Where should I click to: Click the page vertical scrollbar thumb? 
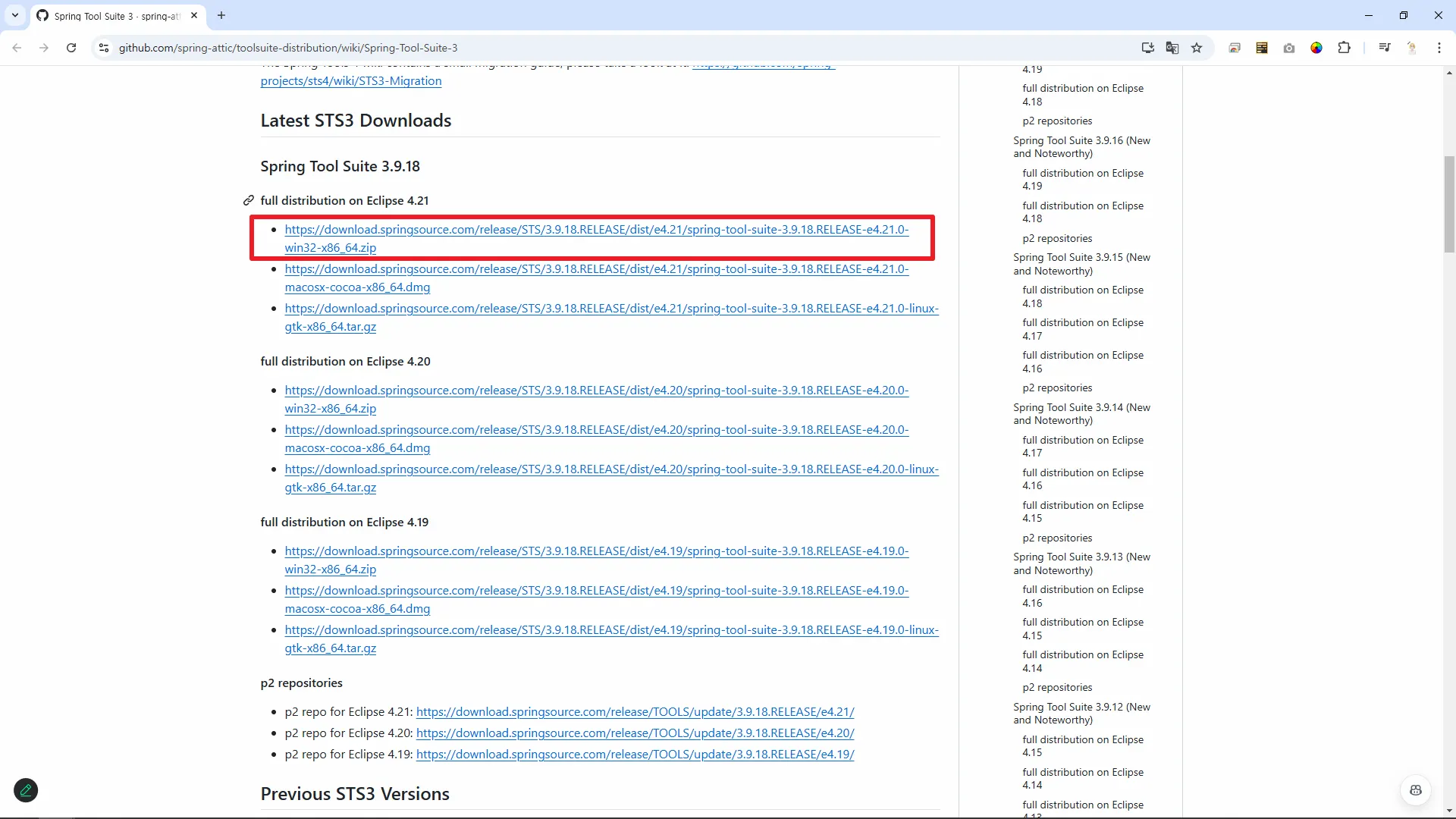coord(1449,203)
